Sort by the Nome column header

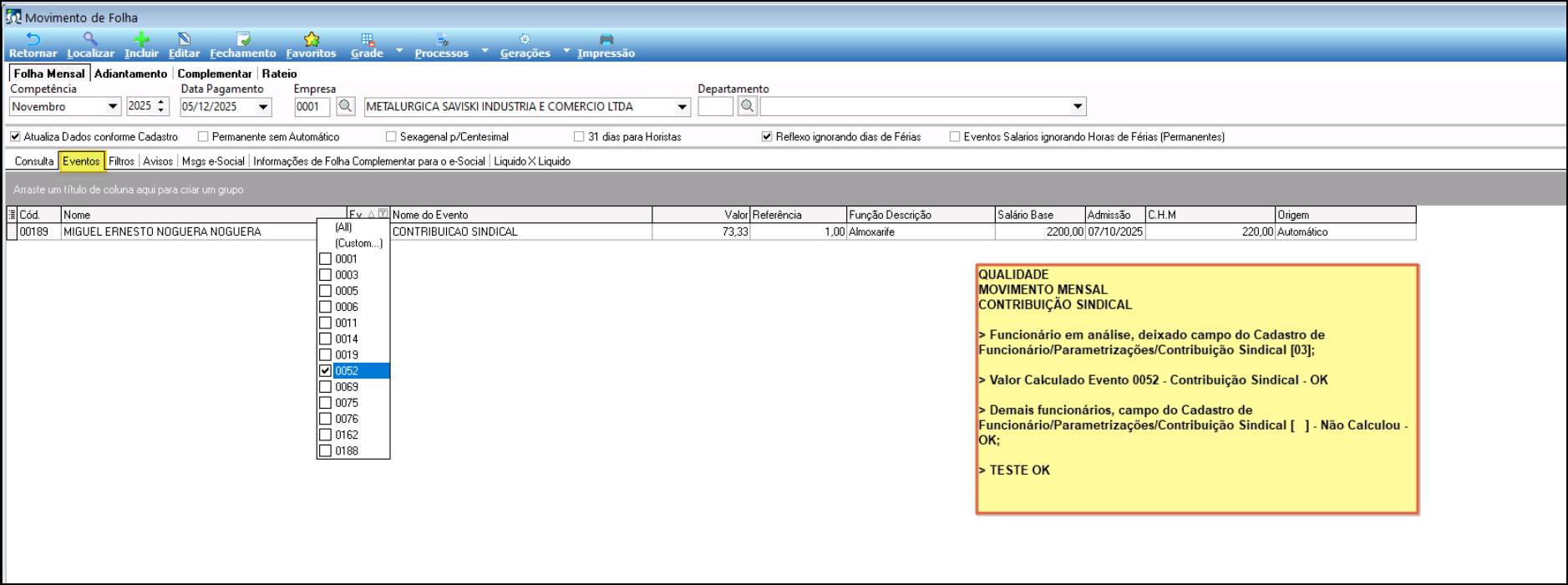204,215
